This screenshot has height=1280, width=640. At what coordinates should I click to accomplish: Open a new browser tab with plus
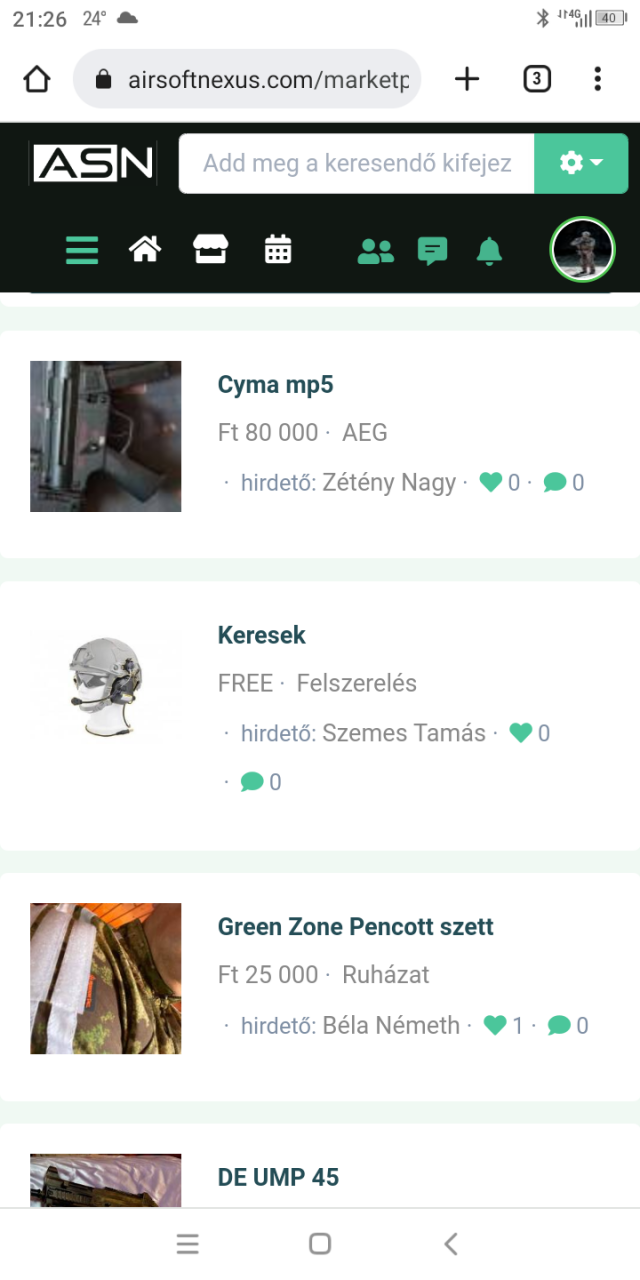click(x=466, y=78)
